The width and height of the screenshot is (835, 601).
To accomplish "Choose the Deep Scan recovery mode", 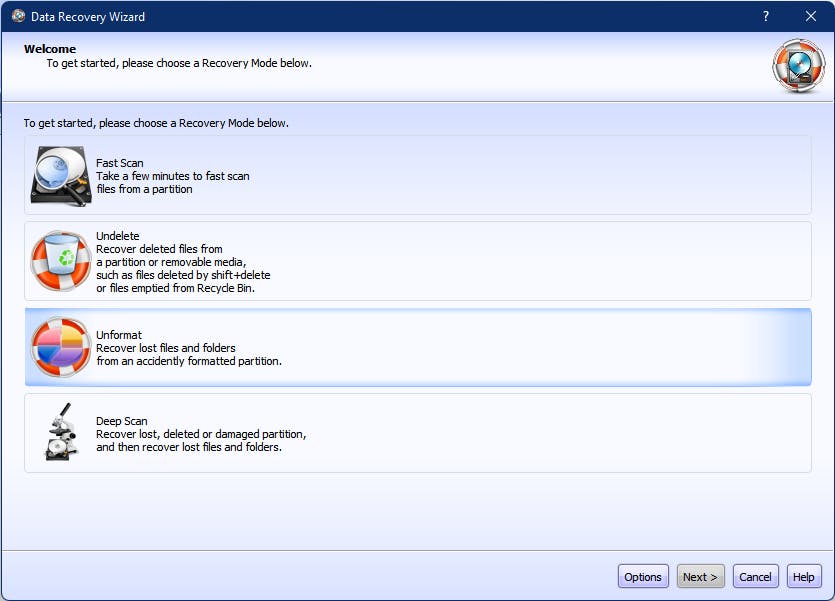I will (x=417, y=433).
